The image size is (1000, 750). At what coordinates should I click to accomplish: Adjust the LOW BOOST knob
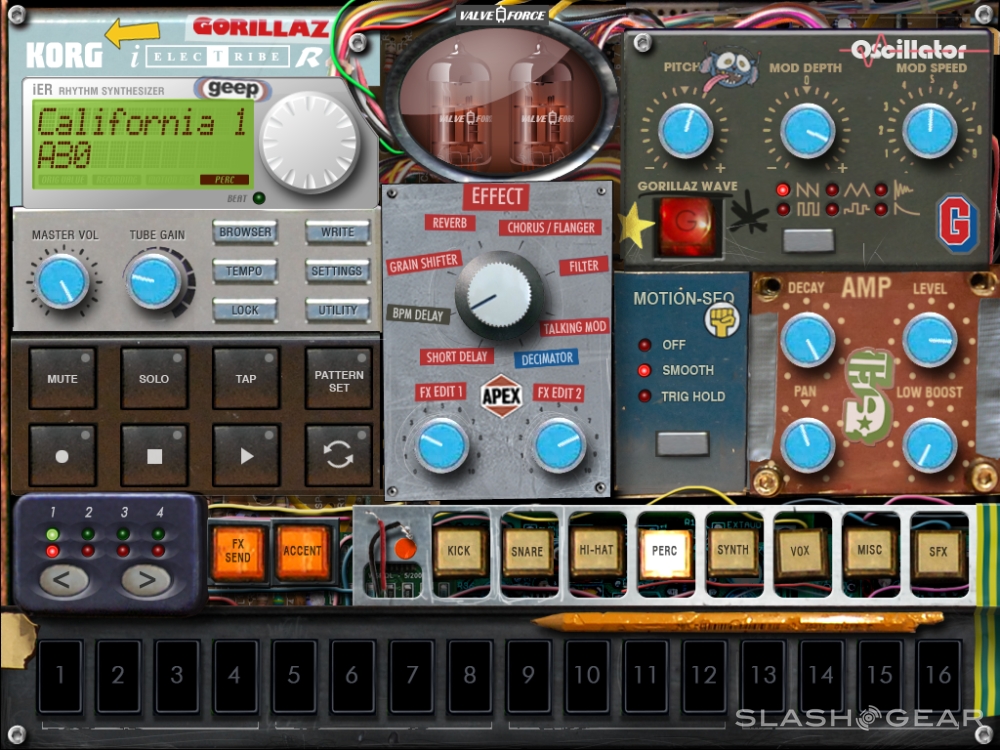click(x=930, y=445)
